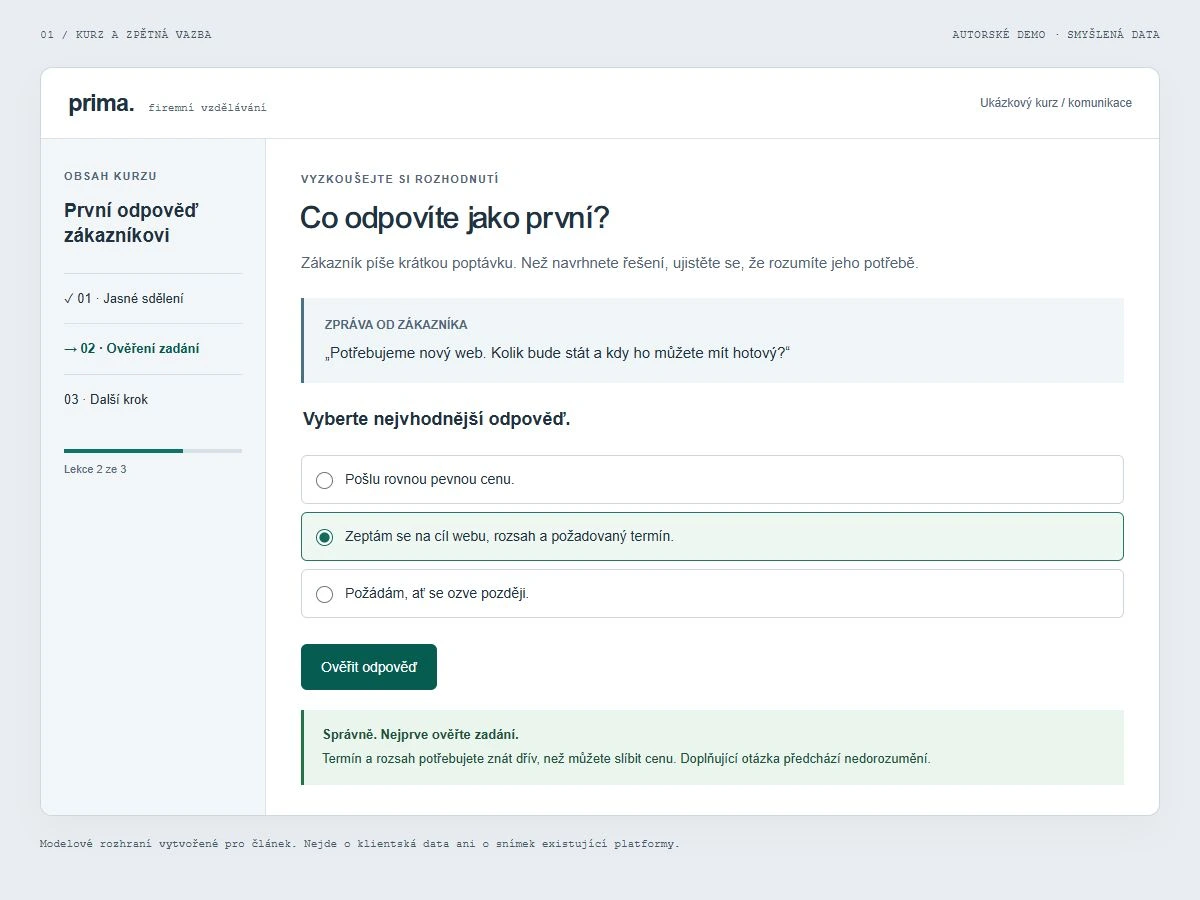
Task: Click "AUTORSKÉ DEMO · SMYŠLENÁ DATA" text
Action: click(x=1056, y=35)
